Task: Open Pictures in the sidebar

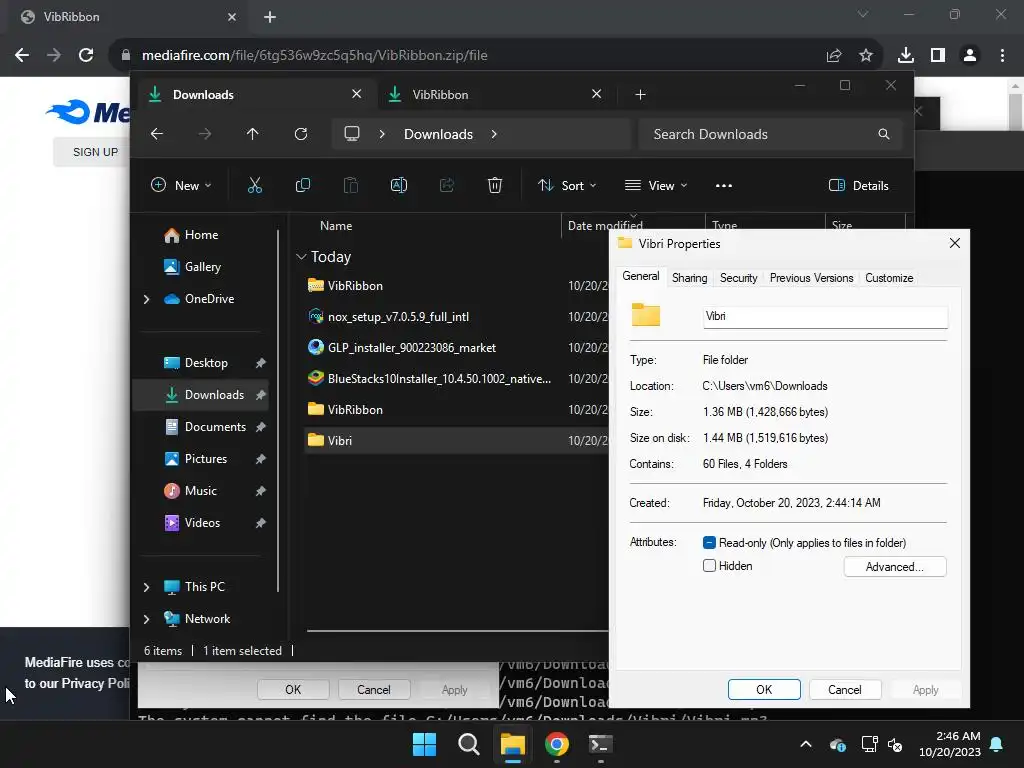Action: tap(202, 459)
